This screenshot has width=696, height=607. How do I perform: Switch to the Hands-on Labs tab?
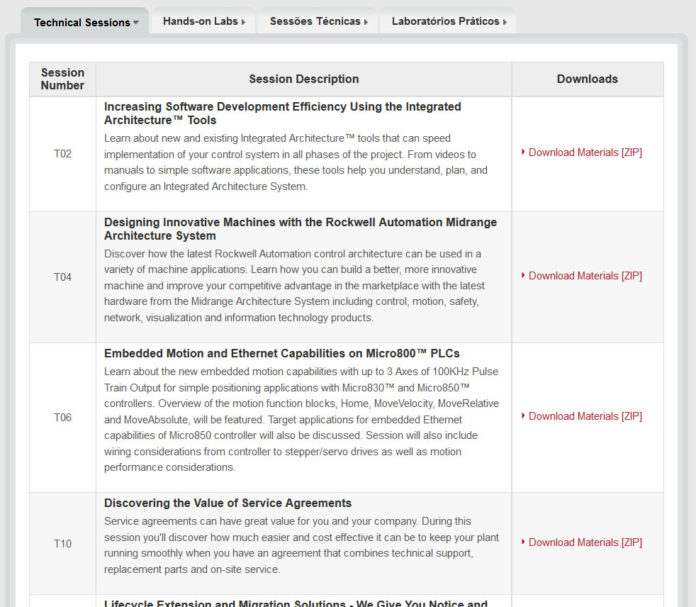(x=203, y=21)
